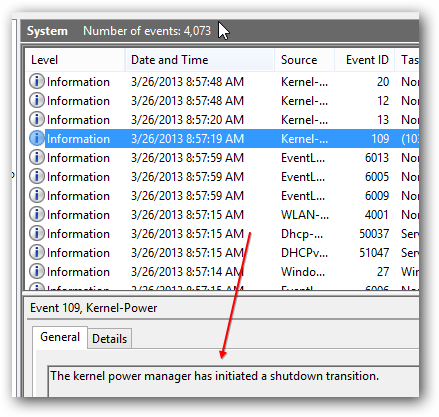Screen dimensions: 439x417
Task: Click Event ID value 51047
Action: (x=374, y=253)
